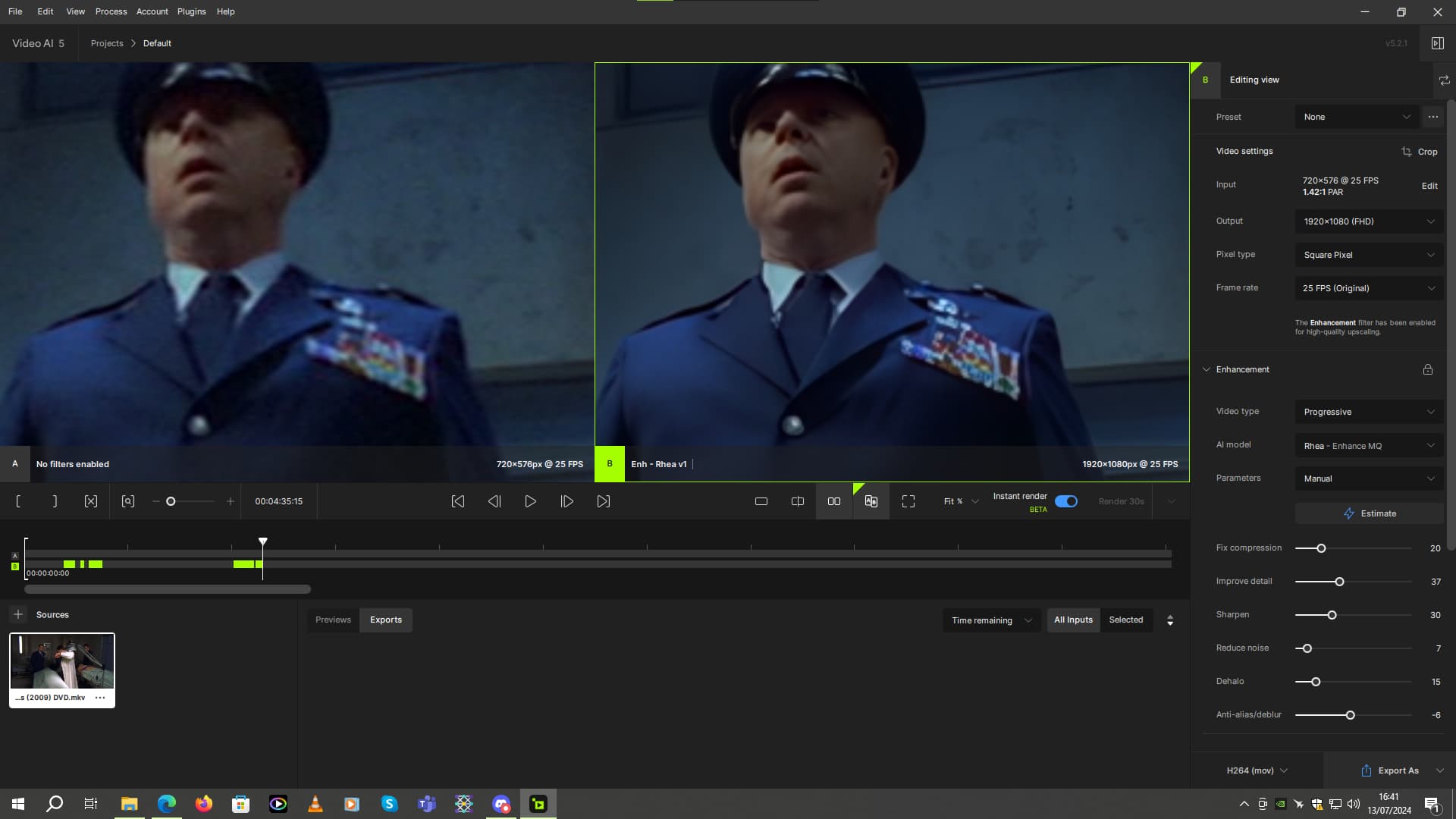The image size is (1456, 819).
Task: Select the All Inputs filter
Action: coord(1073,620)
